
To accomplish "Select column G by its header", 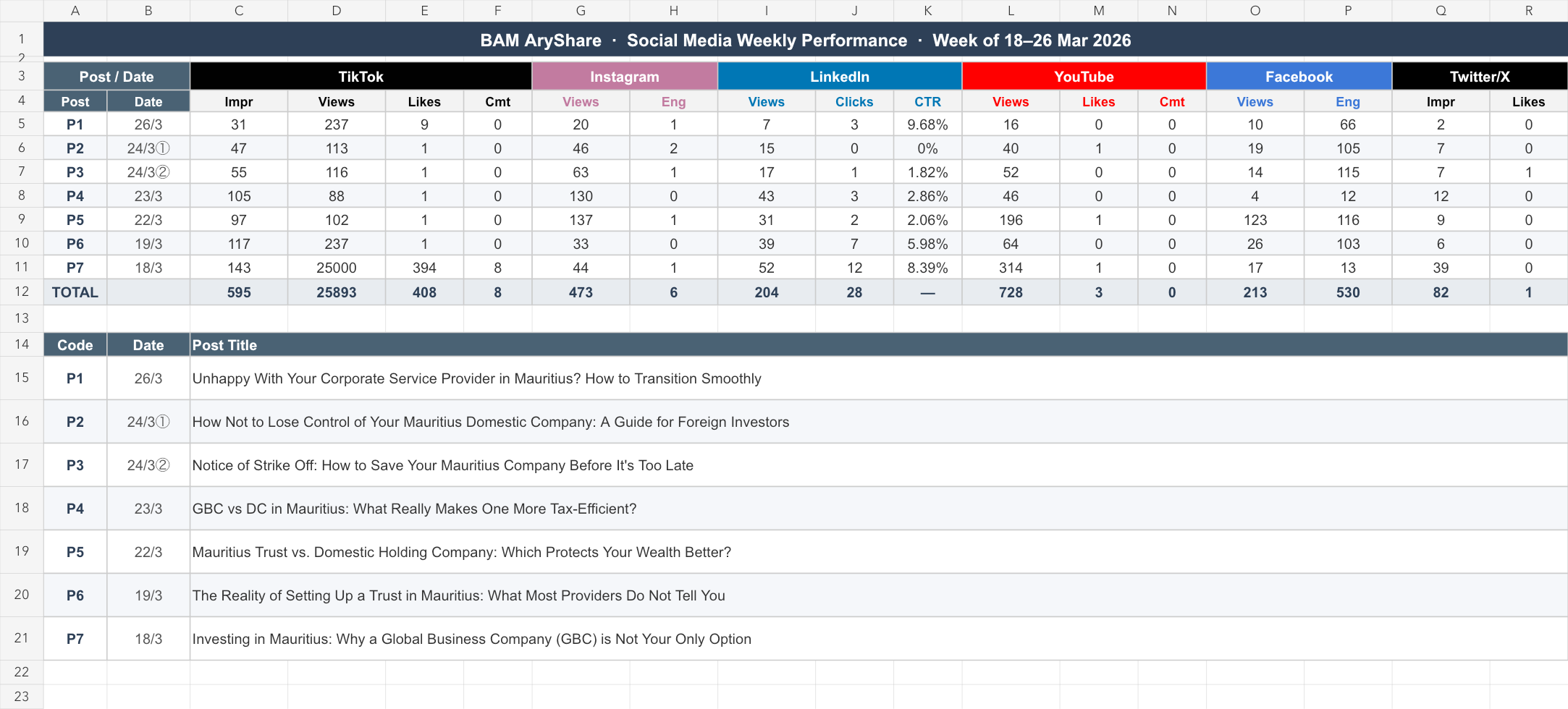I will [x=581, y=11].
